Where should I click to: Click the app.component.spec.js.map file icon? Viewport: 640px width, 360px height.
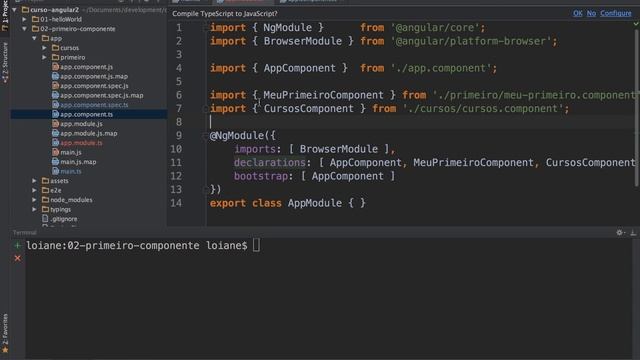click(x=56, y=95)
